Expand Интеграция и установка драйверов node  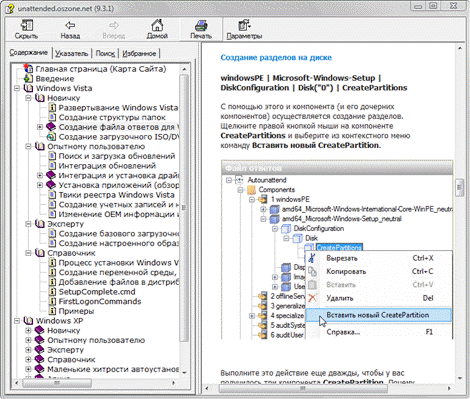[40, 175]
